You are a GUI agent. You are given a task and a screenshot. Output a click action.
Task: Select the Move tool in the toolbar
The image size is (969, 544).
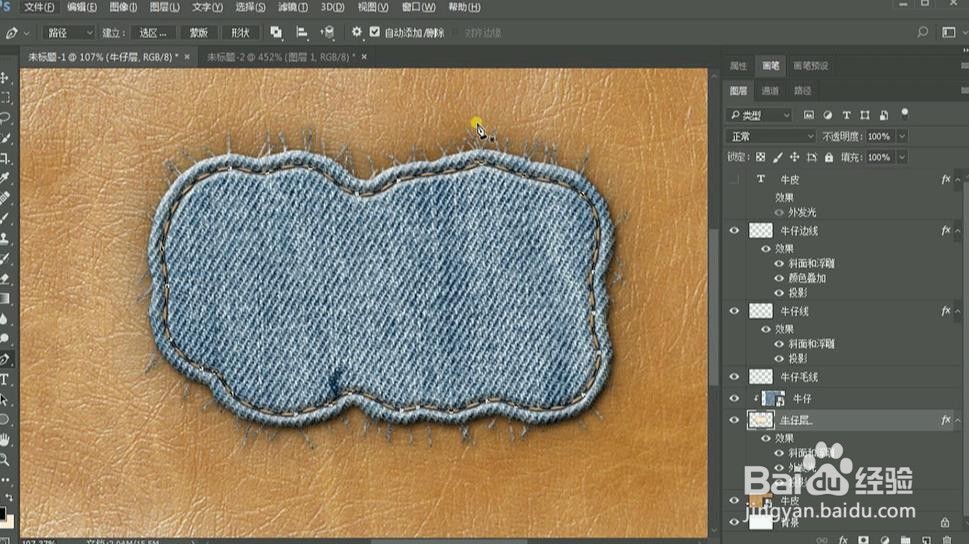click(5, 78)
